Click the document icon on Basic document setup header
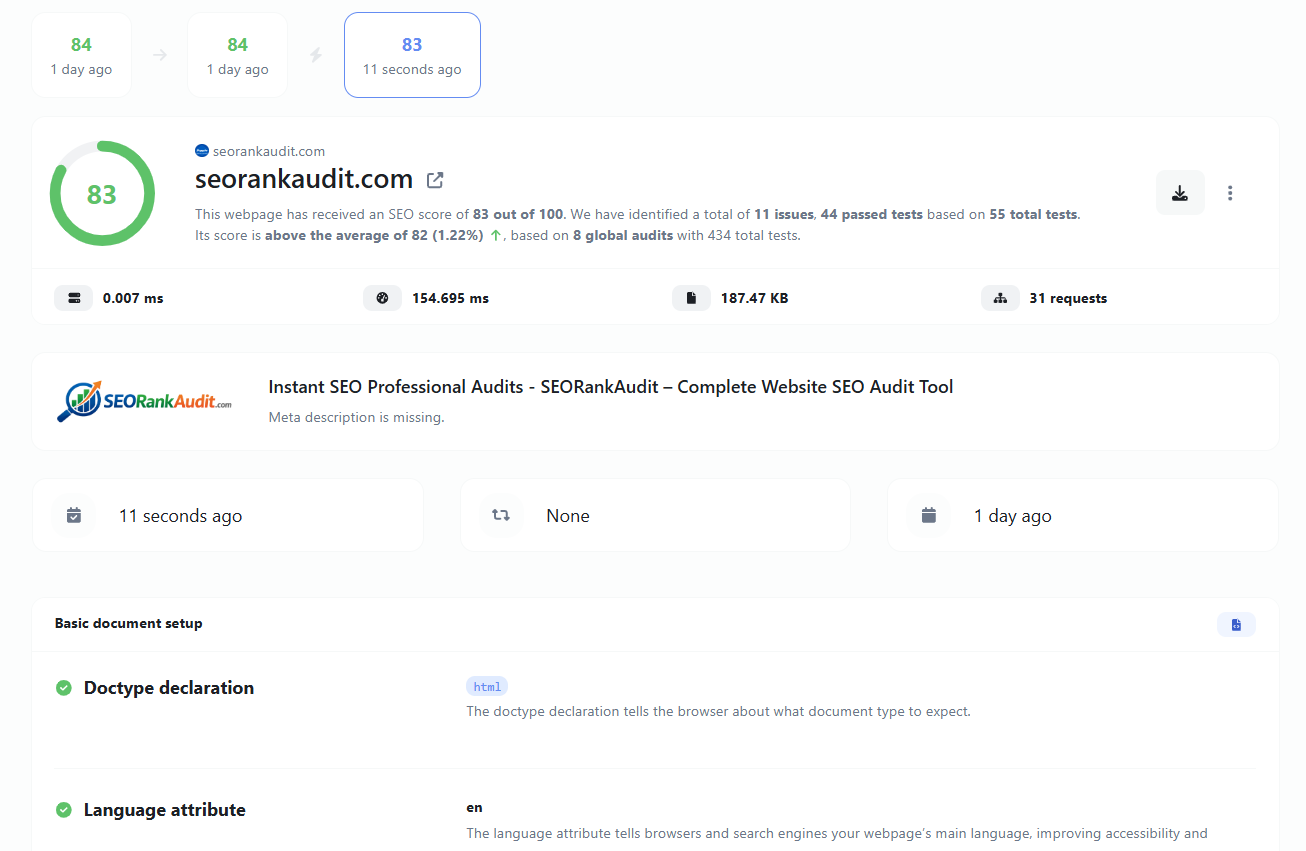The height and width of the screenshot is (851, 1306). (x=1236, y=623)
